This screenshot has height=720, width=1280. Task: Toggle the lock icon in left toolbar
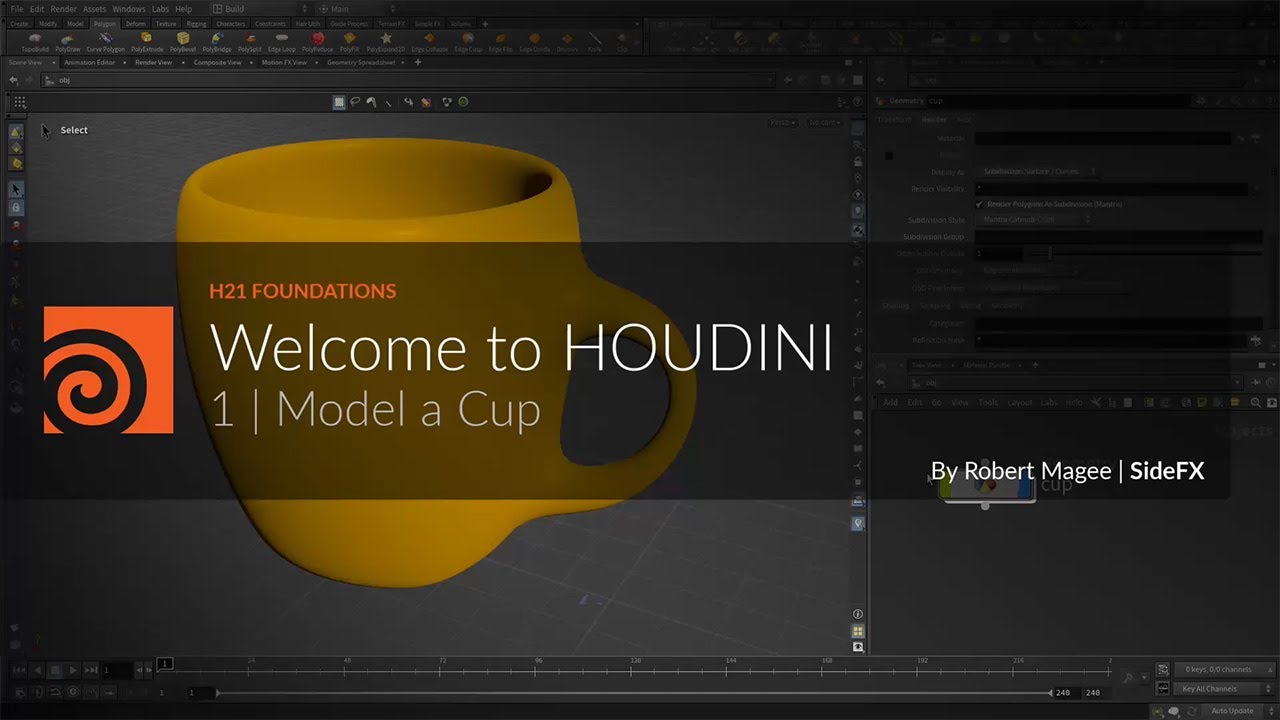point(16,207)
